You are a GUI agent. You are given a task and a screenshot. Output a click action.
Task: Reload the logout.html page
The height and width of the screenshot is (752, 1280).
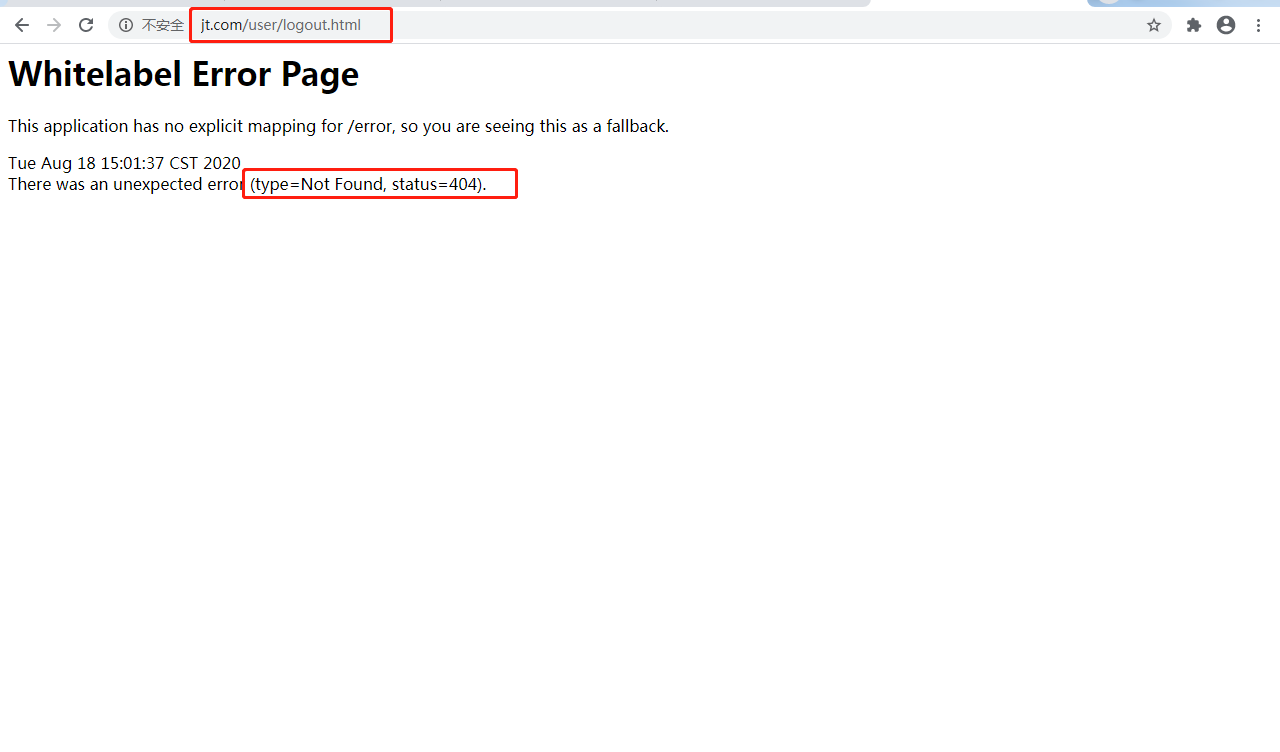tap(86, 25)
